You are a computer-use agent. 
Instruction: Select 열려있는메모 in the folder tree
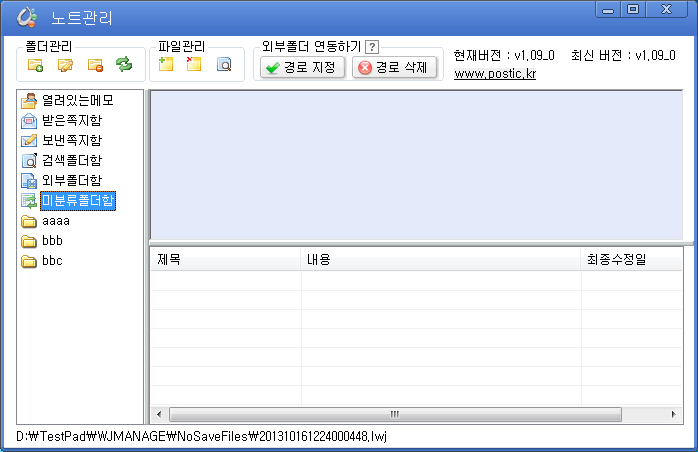pyautogui.click(x=78, y=101)
